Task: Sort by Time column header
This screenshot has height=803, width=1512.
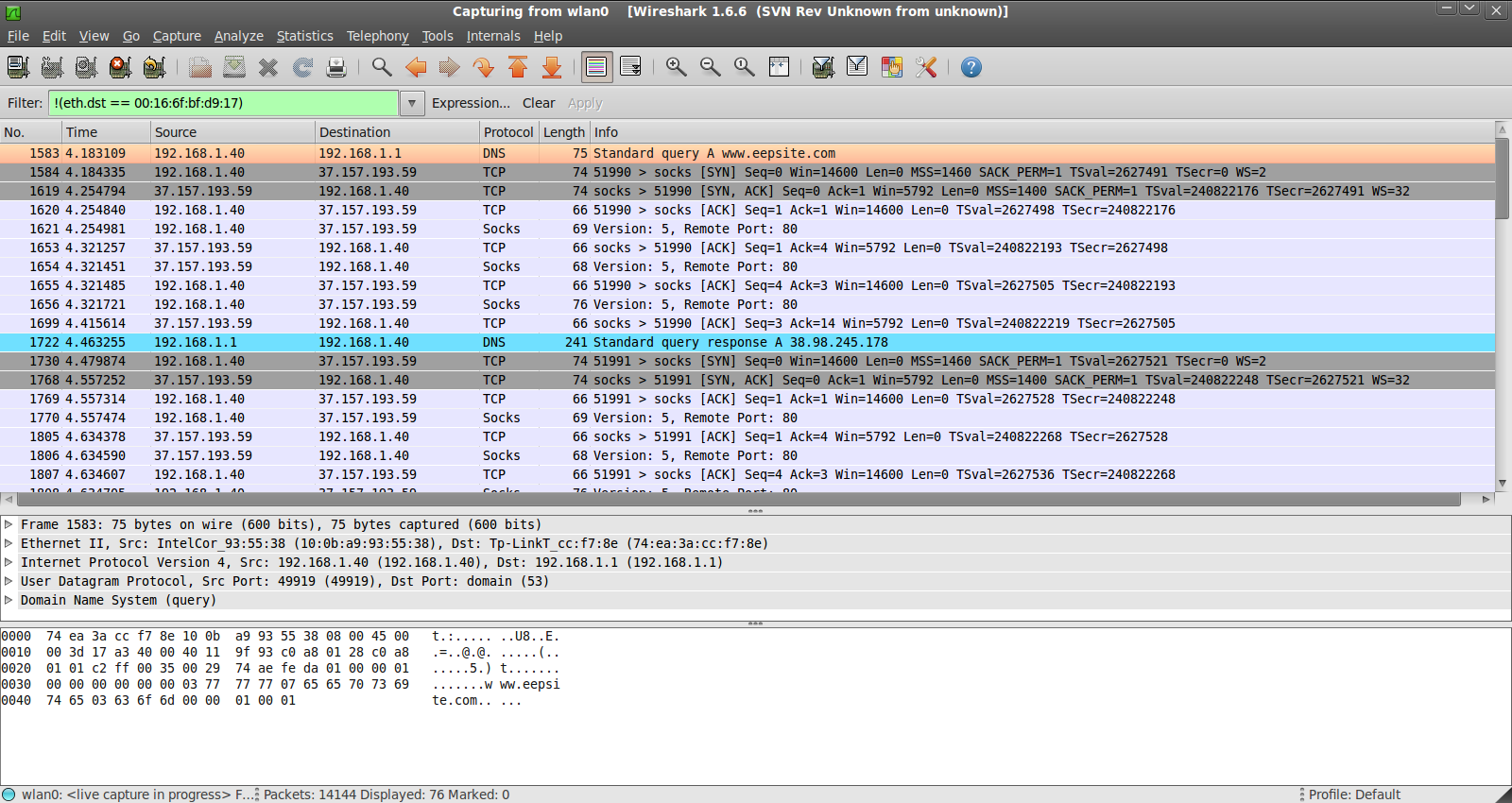Action: point(107,132)
